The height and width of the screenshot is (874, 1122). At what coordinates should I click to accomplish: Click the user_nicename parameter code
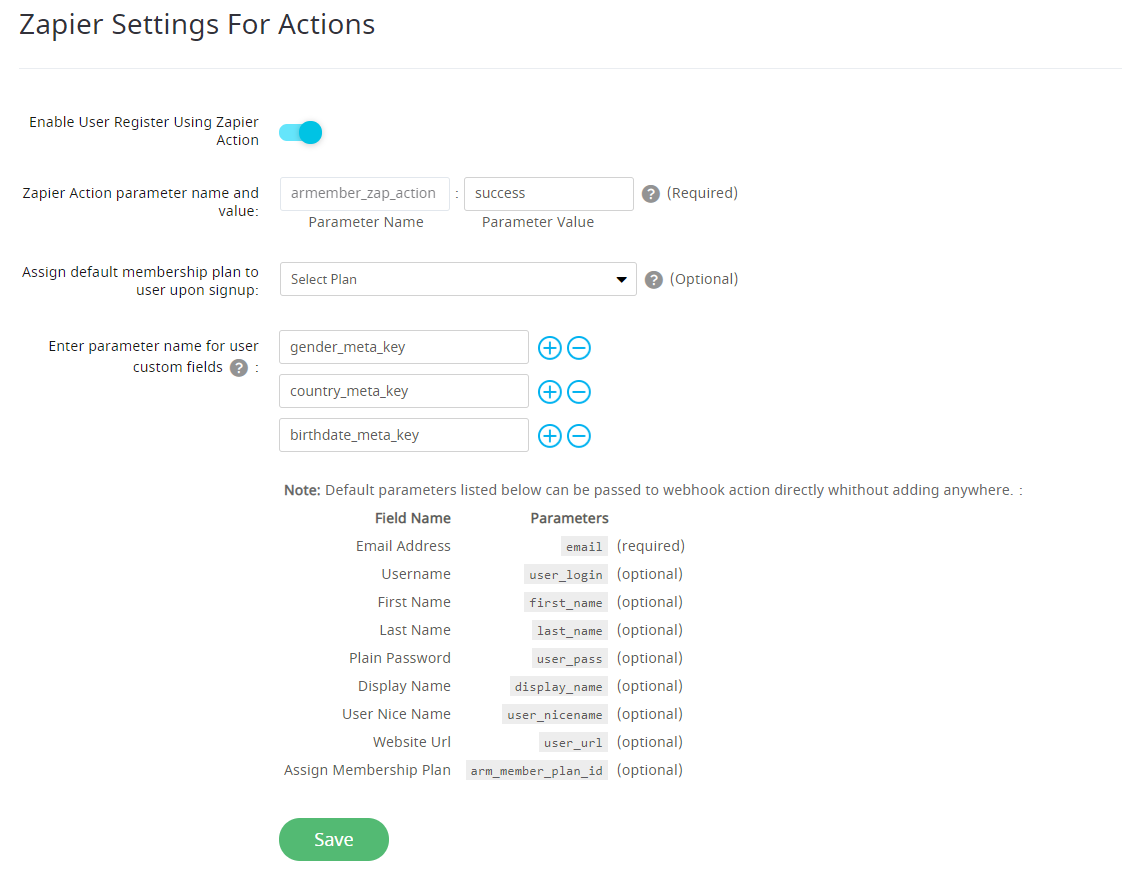tap(555, 714)
